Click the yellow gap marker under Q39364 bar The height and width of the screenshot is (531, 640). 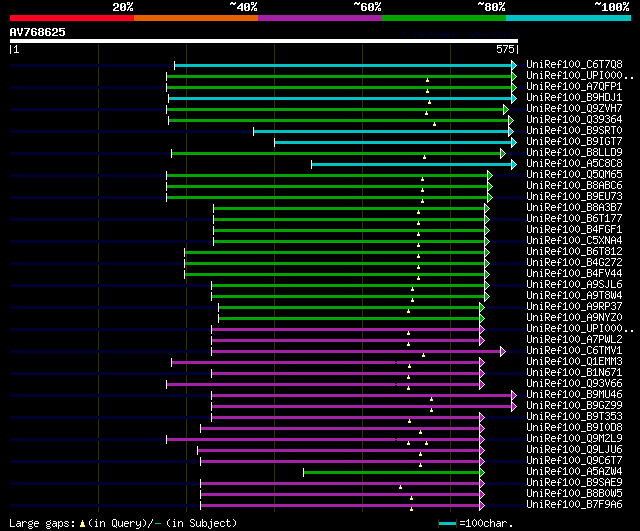point(434,124)
